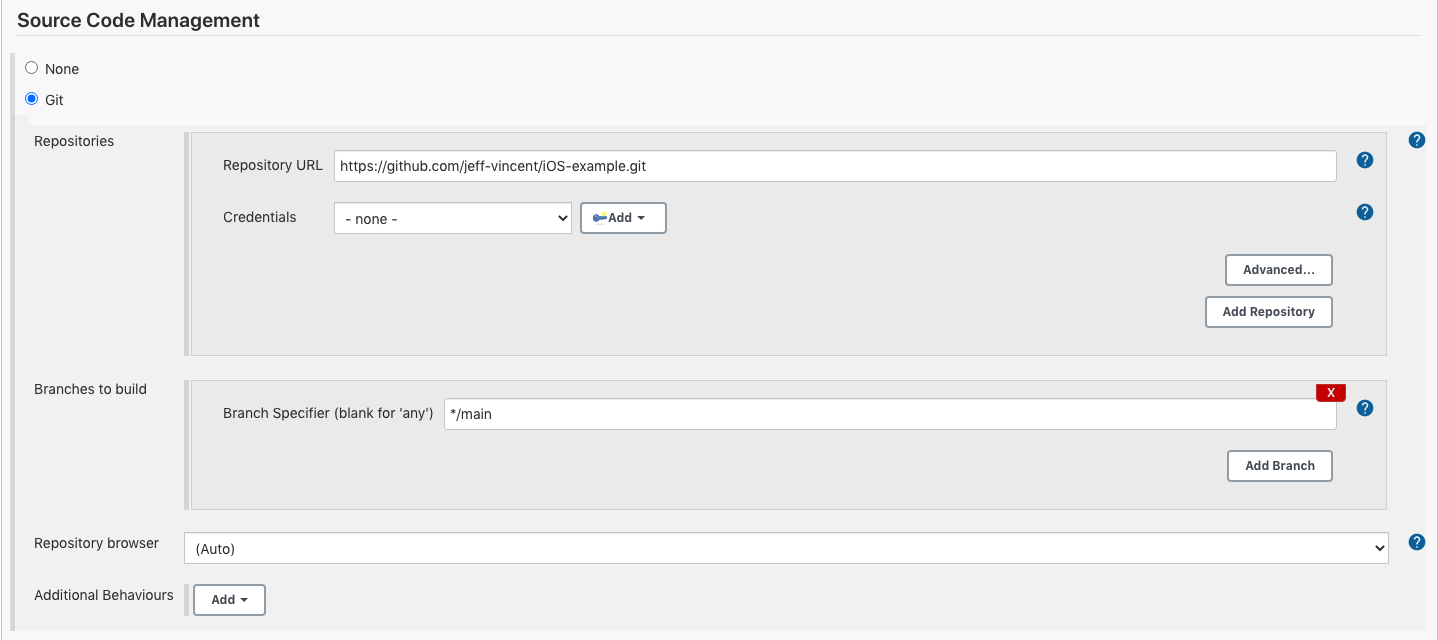Click the Repository URL label
The height and width of the screenshot is (640, 1438).
(x=273, y=165)
